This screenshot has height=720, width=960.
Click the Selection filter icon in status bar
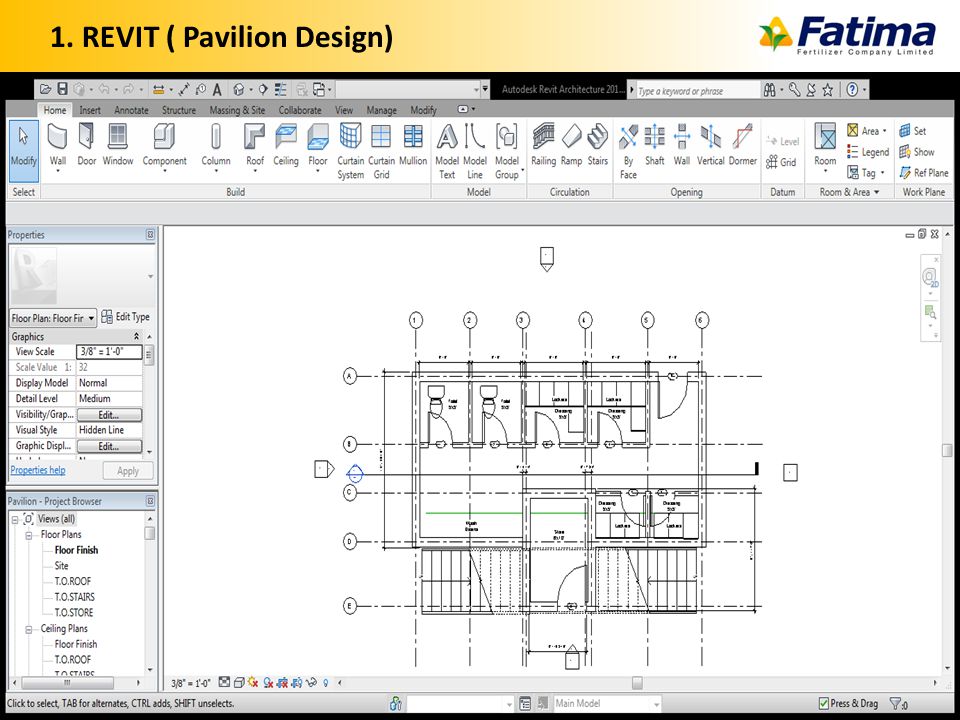898,704
